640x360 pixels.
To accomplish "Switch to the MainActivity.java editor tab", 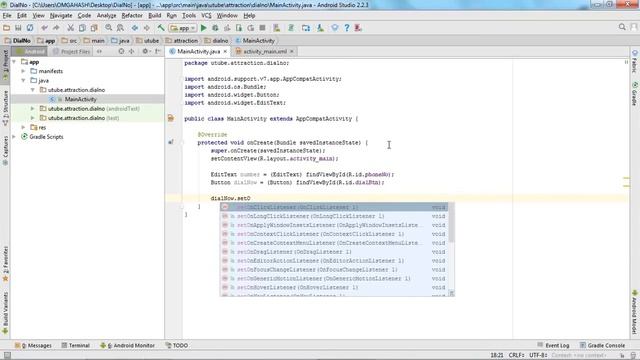I will point(198,51).
